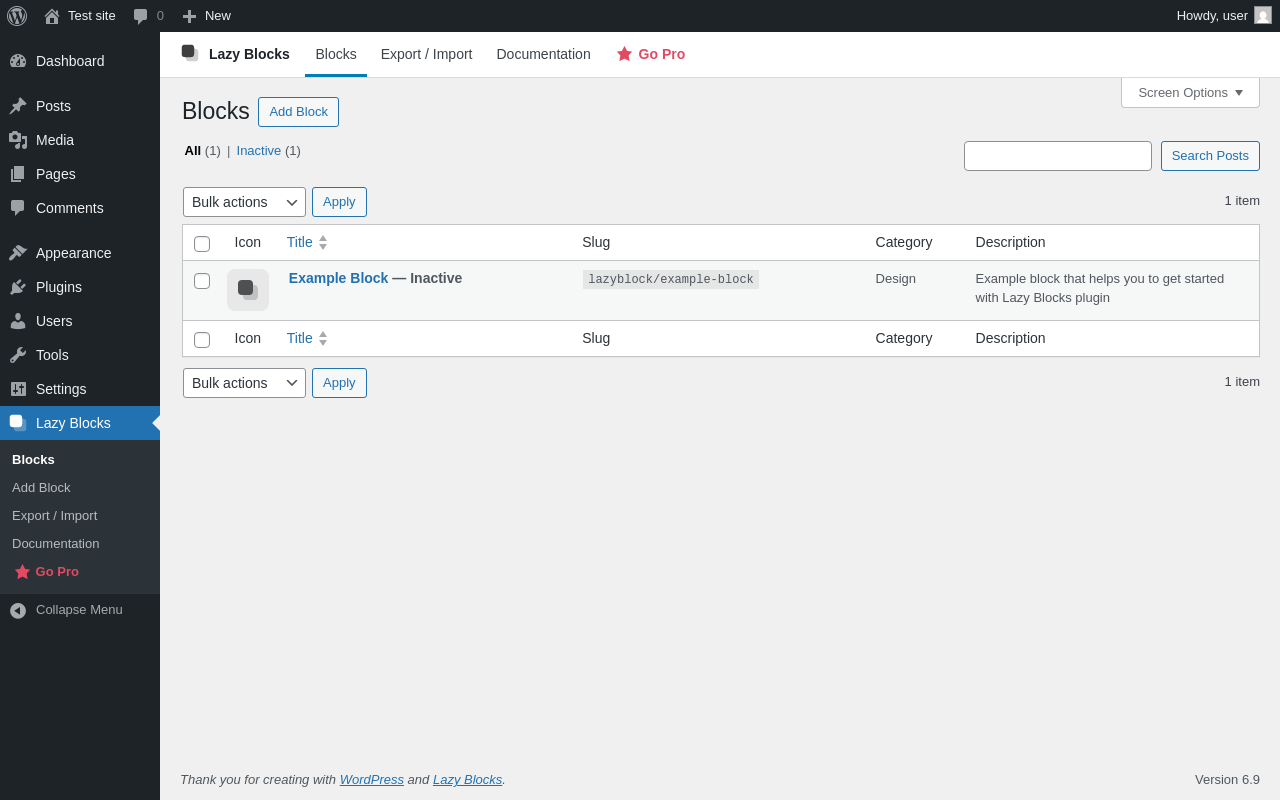Click the Comments icon in sidebar

pos(18,208)
